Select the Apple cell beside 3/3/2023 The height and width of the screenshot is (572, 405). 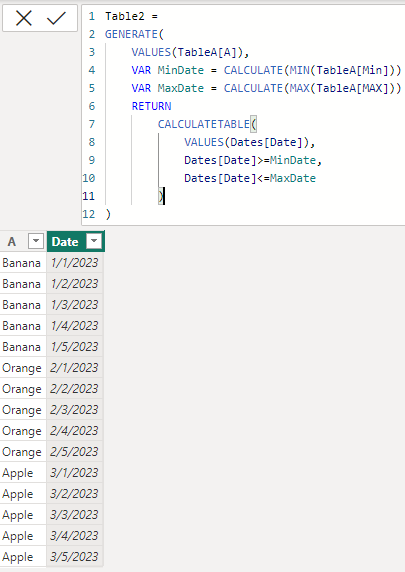click(x=23, y=515)
